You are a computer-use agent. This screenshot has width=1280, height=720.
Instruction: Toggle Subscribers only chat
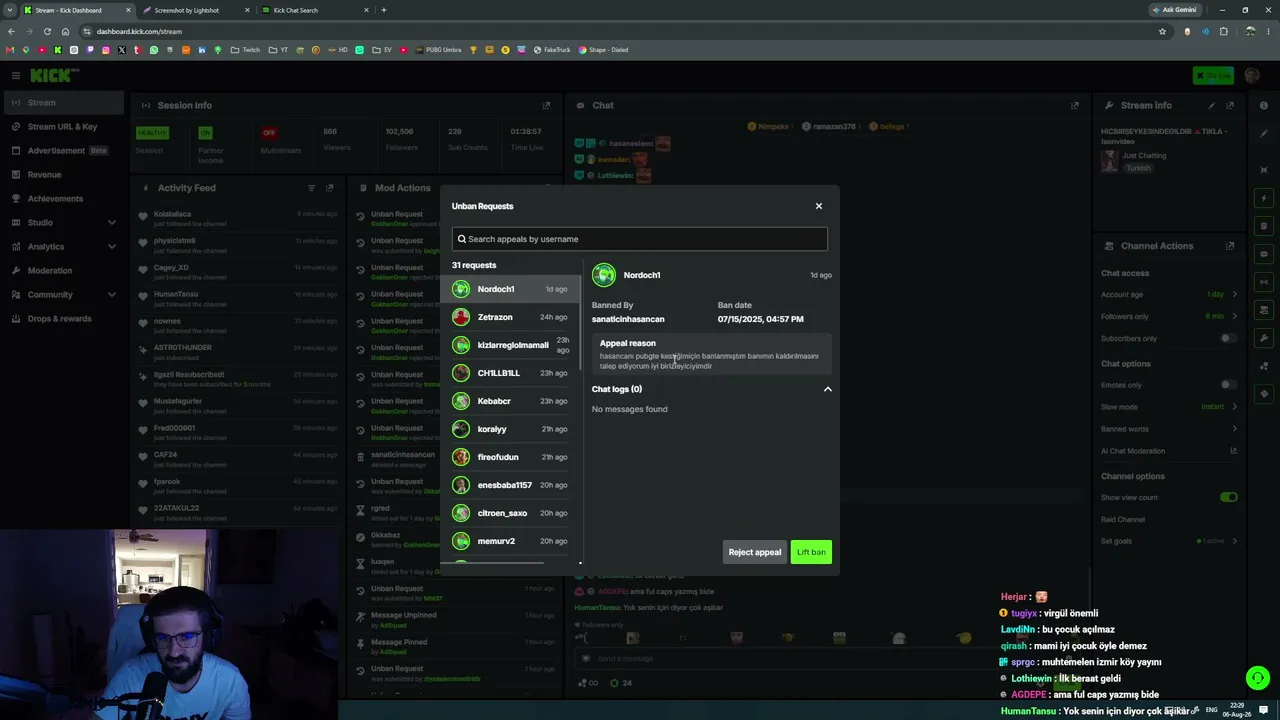point(1228,338)
